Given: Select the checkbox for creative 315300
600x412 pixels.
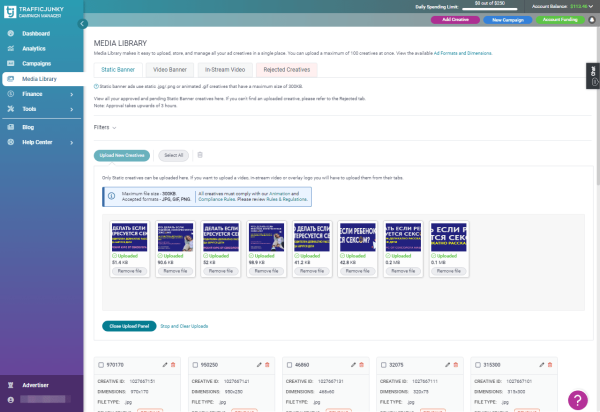Looking at the screenshot, I should (x=479, y=366).
